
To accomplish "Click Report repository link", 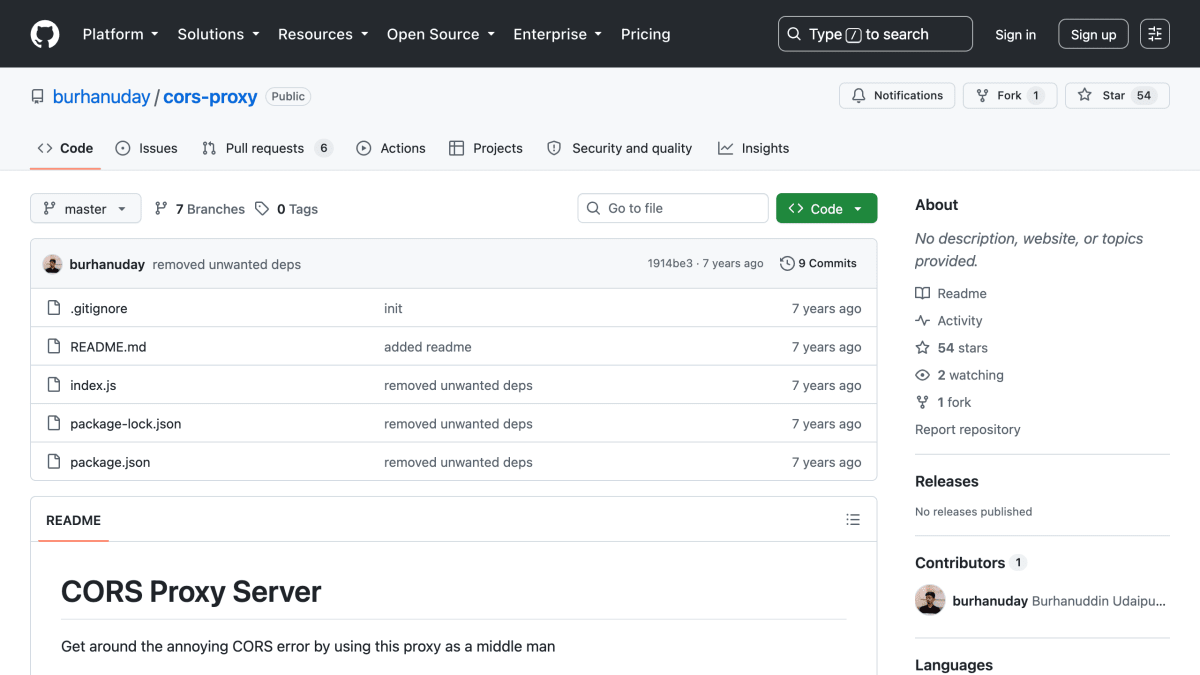I will (x=967, y=430).
